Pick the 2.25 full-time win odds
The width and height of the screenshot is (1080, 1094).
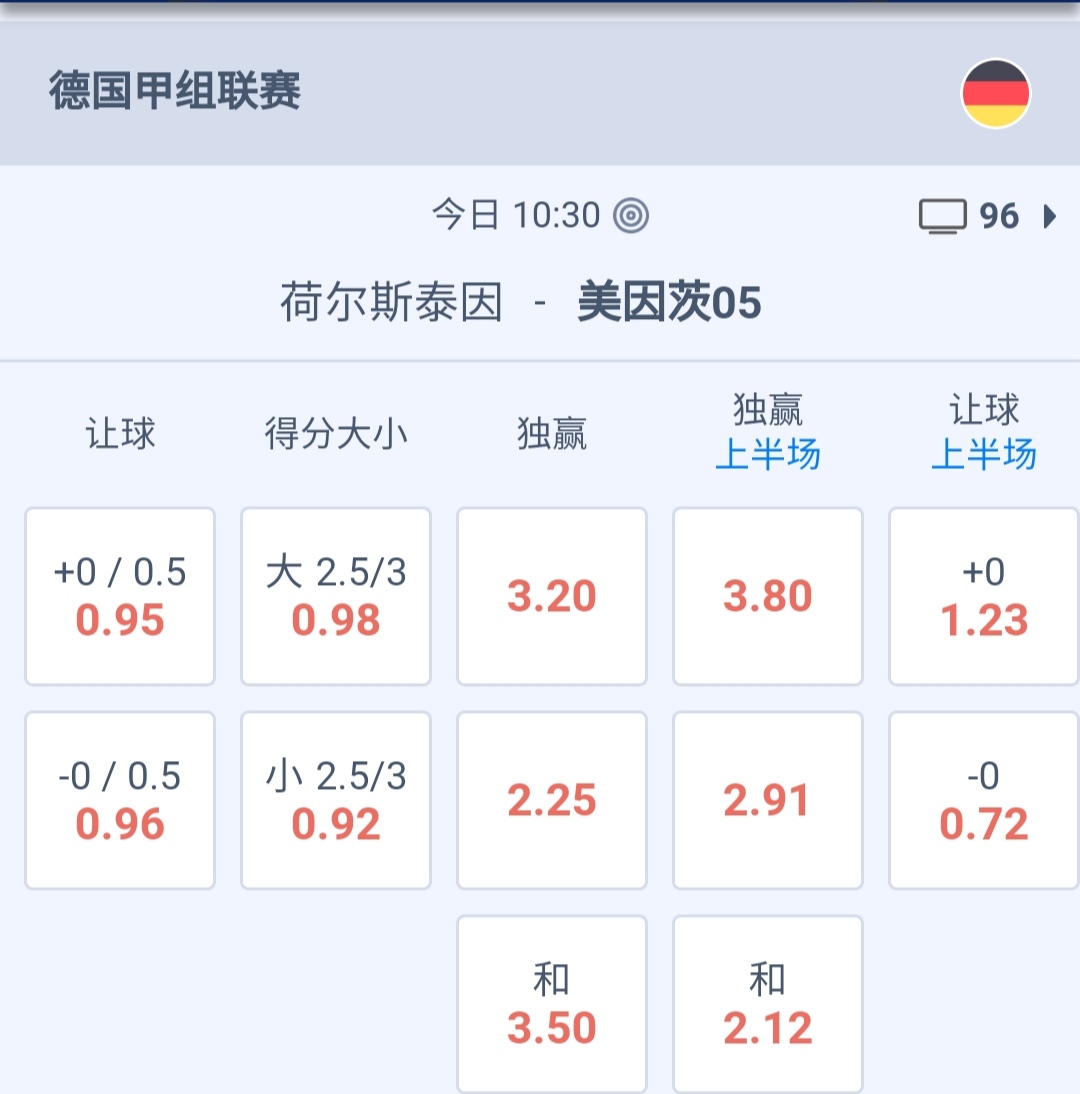(552, 800)
